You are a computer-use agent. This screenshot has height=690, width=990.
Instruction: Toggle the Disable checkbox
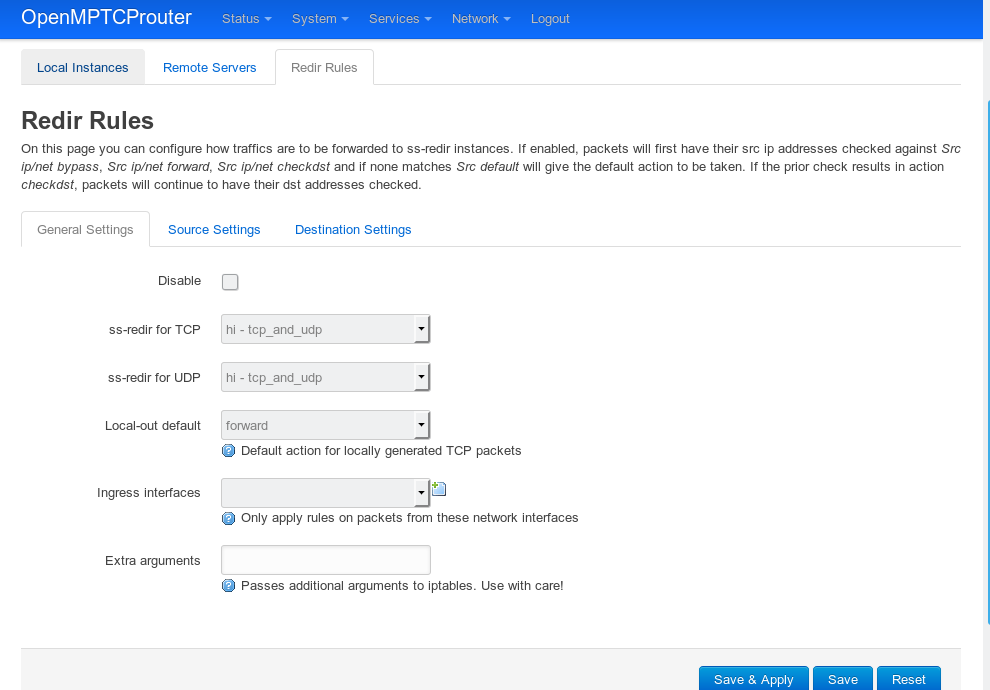230,282
